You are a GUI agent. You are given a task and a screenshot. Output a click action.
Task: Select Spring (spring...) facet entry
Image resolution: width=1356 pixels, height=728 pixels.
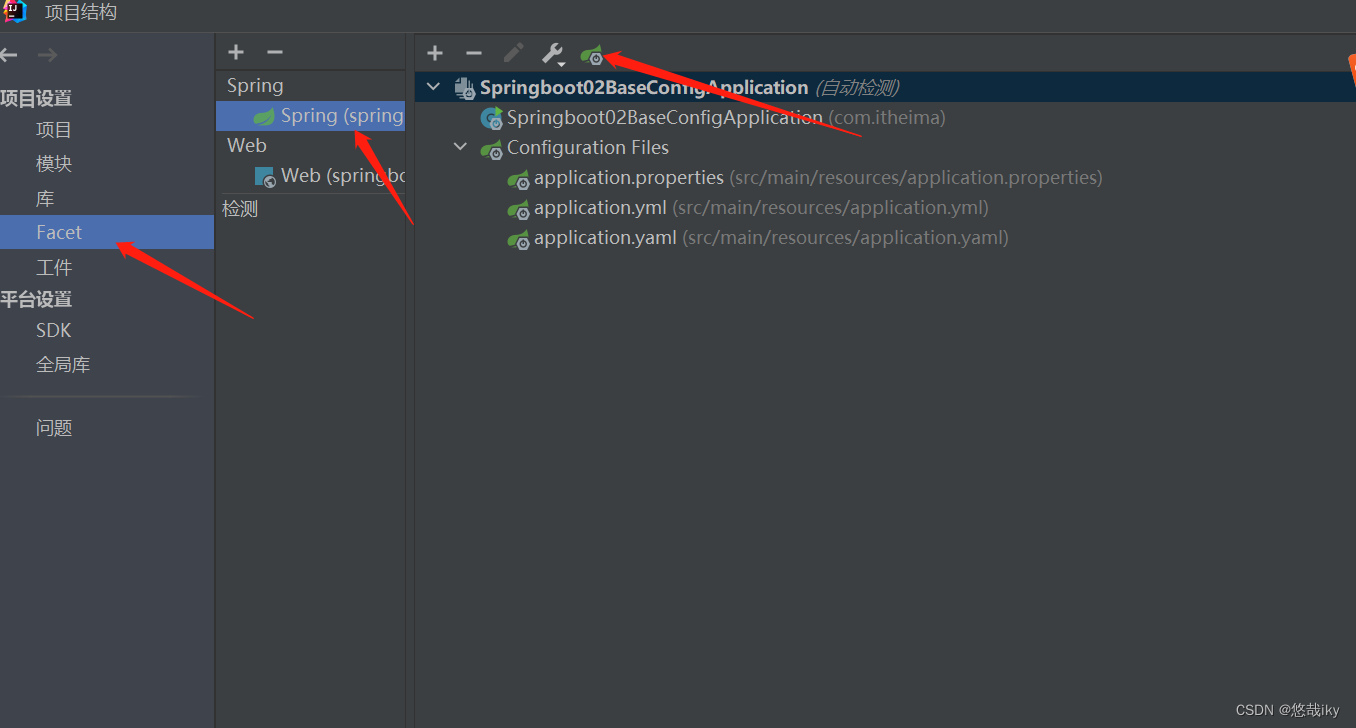[310, 116]
